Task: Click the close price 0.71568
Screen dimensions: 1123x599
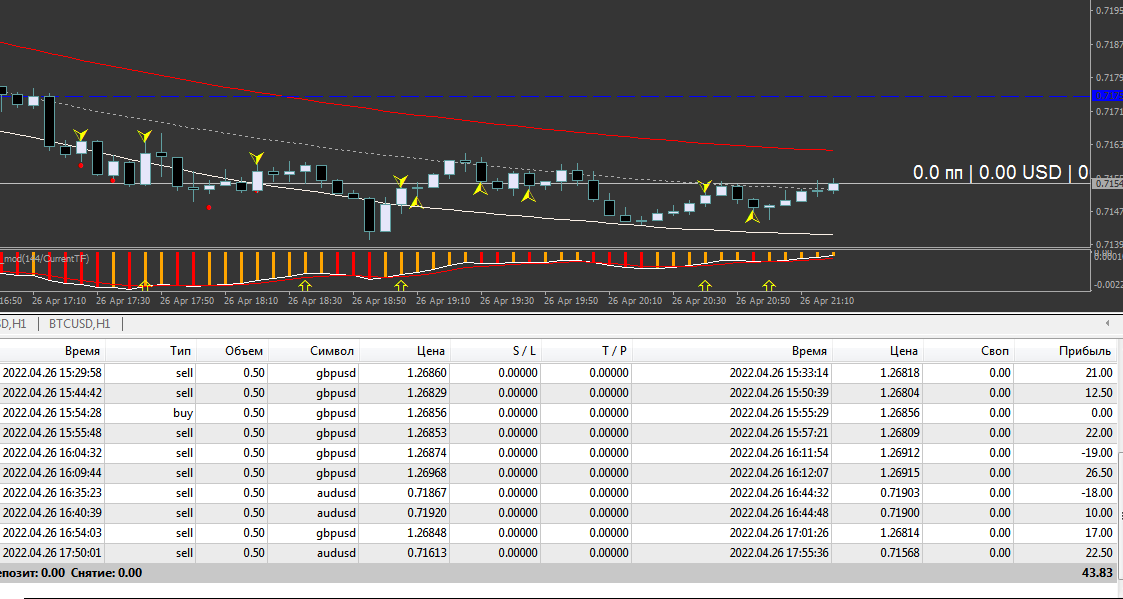Action: click(x=900, y=553)
